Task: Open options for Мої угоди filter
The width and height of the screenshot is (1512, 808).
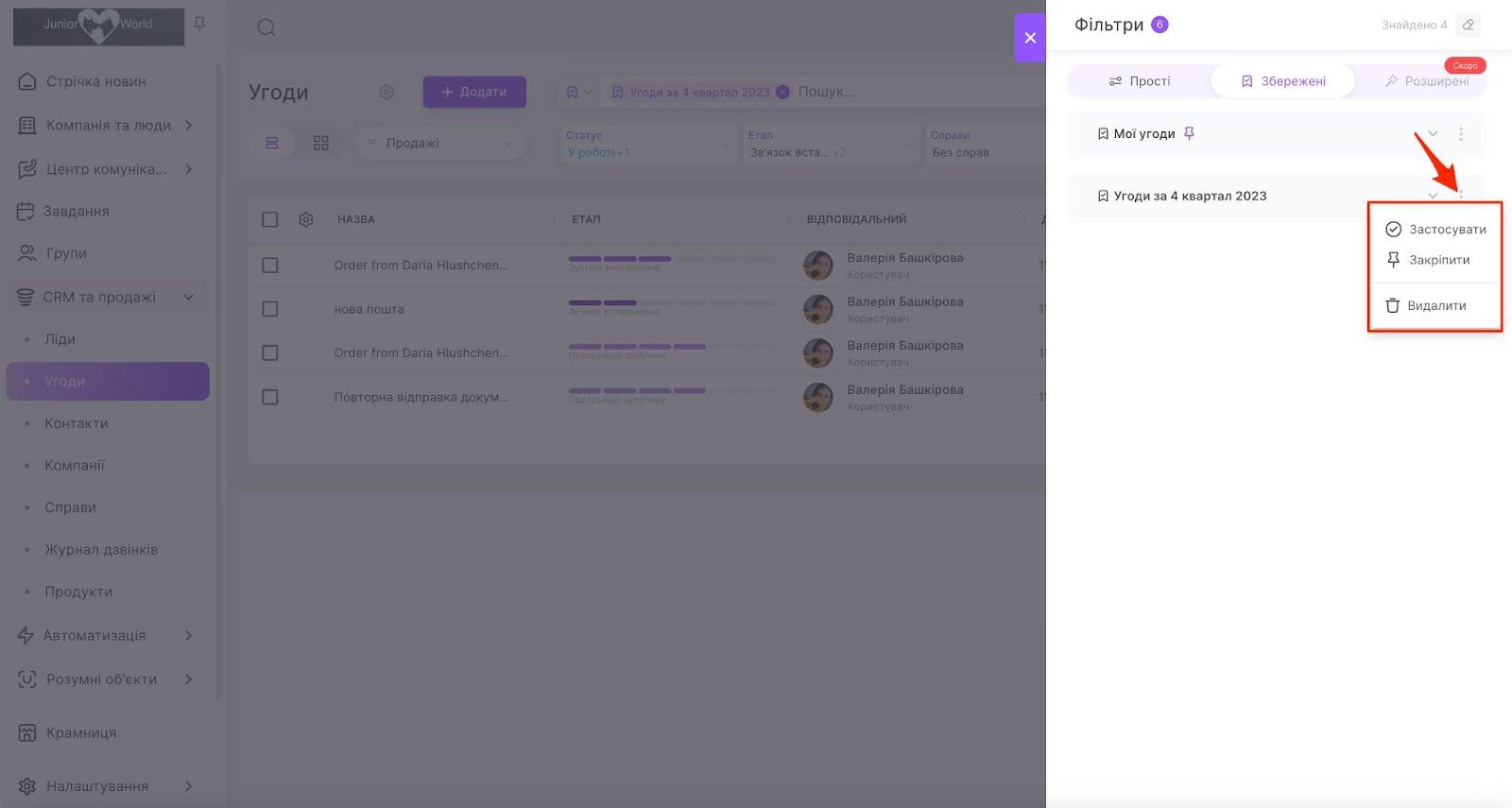Action: [x=1461, y=134]
